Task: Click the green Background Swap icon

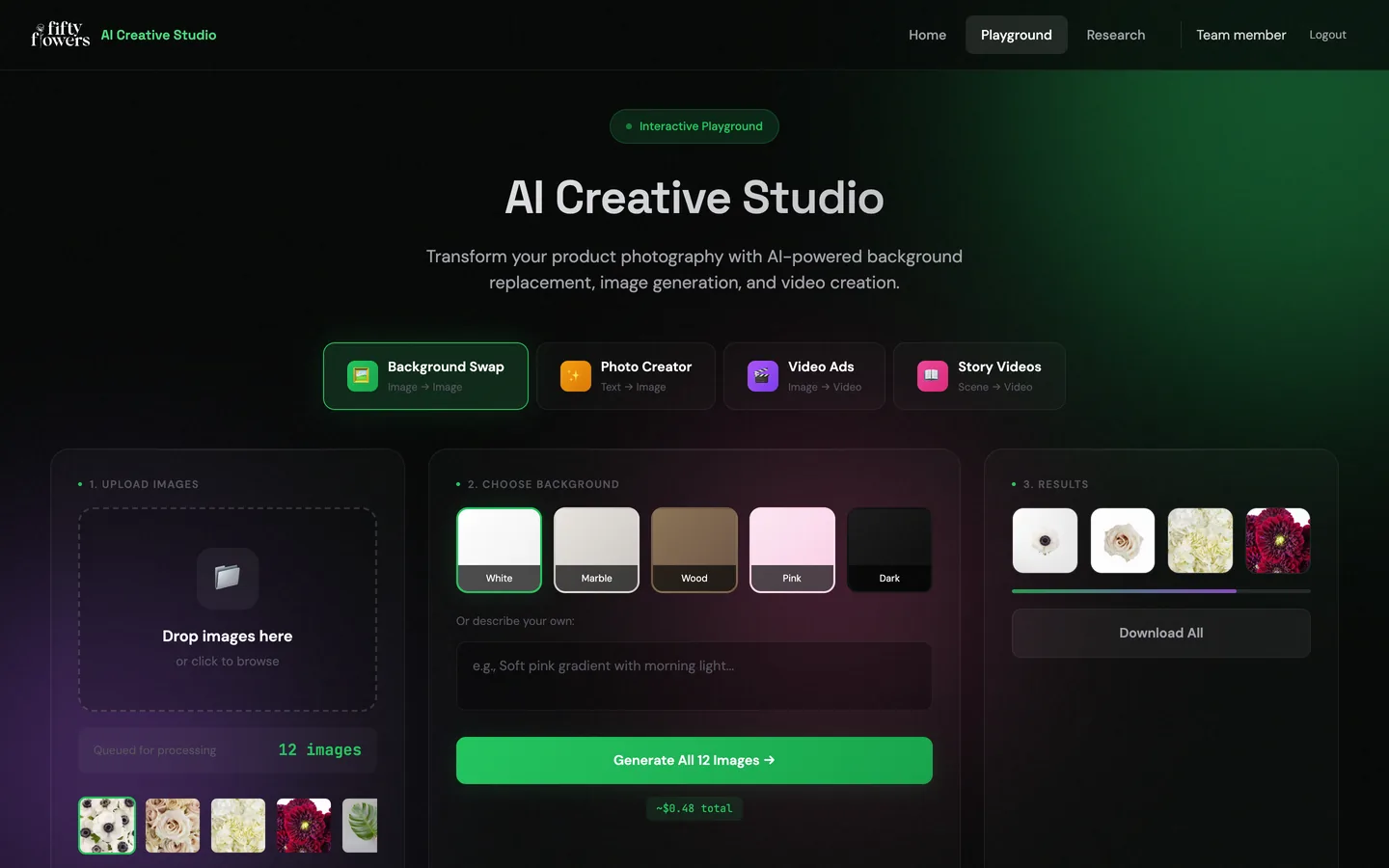Action: (363, 376)
